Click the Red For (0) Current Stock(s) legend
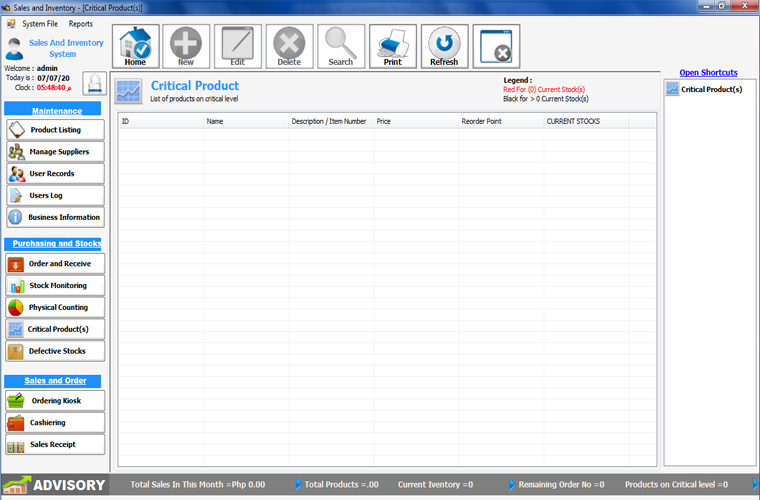 click(x=544, y=90)
